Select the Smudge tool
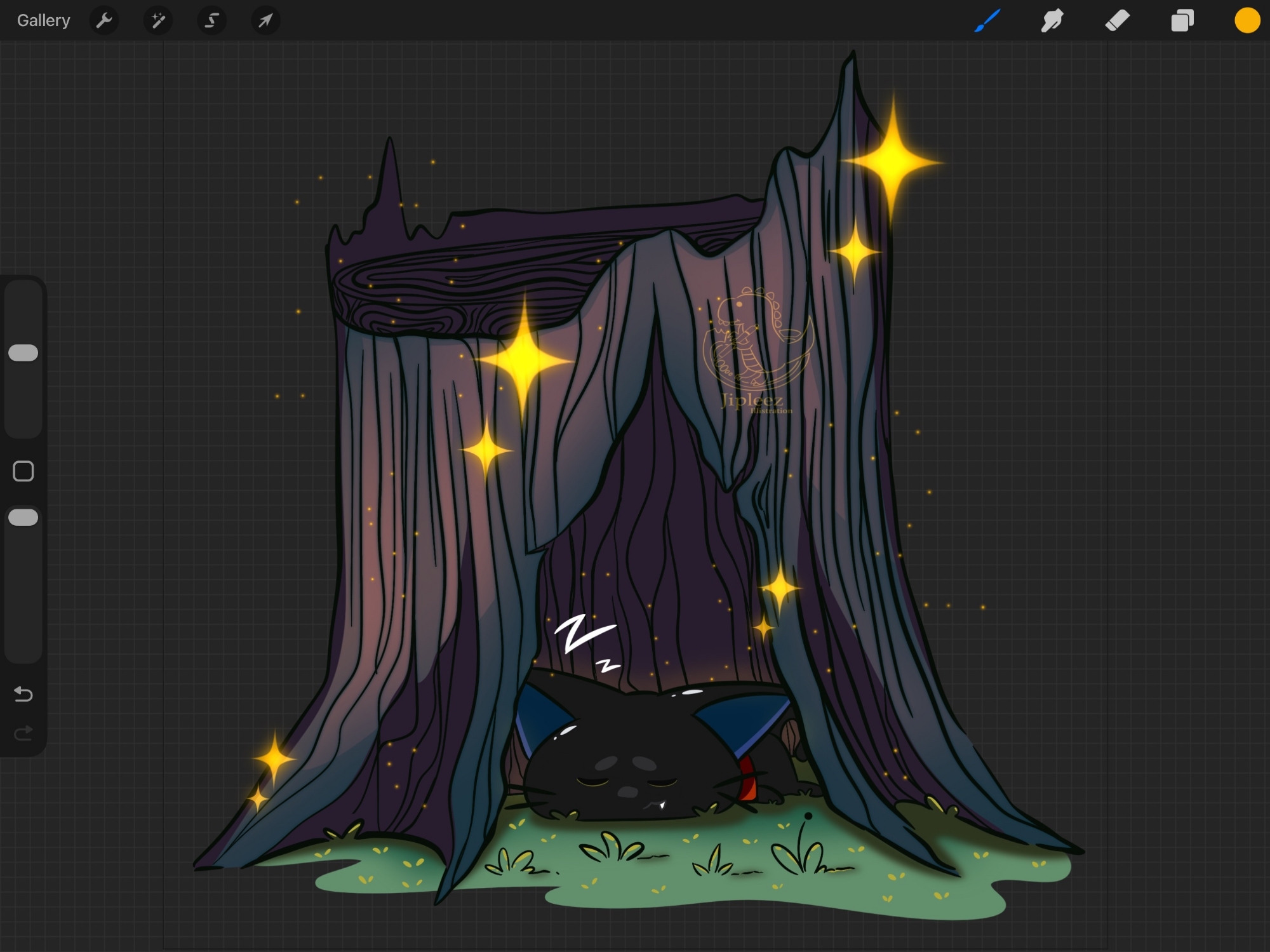This screenshot has width=1270, height=952. (x=1052, y=21)
